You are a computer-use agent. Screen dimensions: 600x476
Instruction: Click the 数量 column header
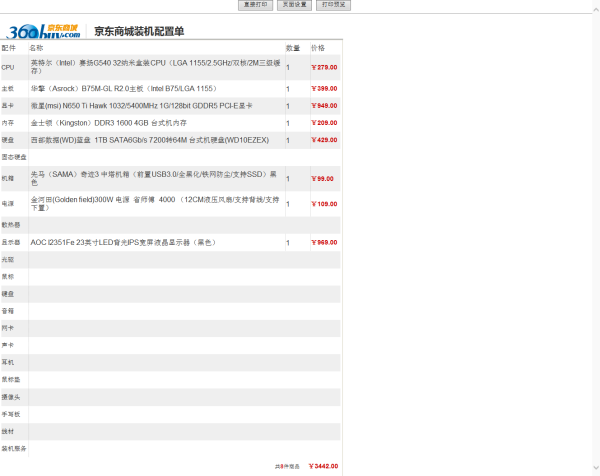pyautogui.click(x=293, y=48)
